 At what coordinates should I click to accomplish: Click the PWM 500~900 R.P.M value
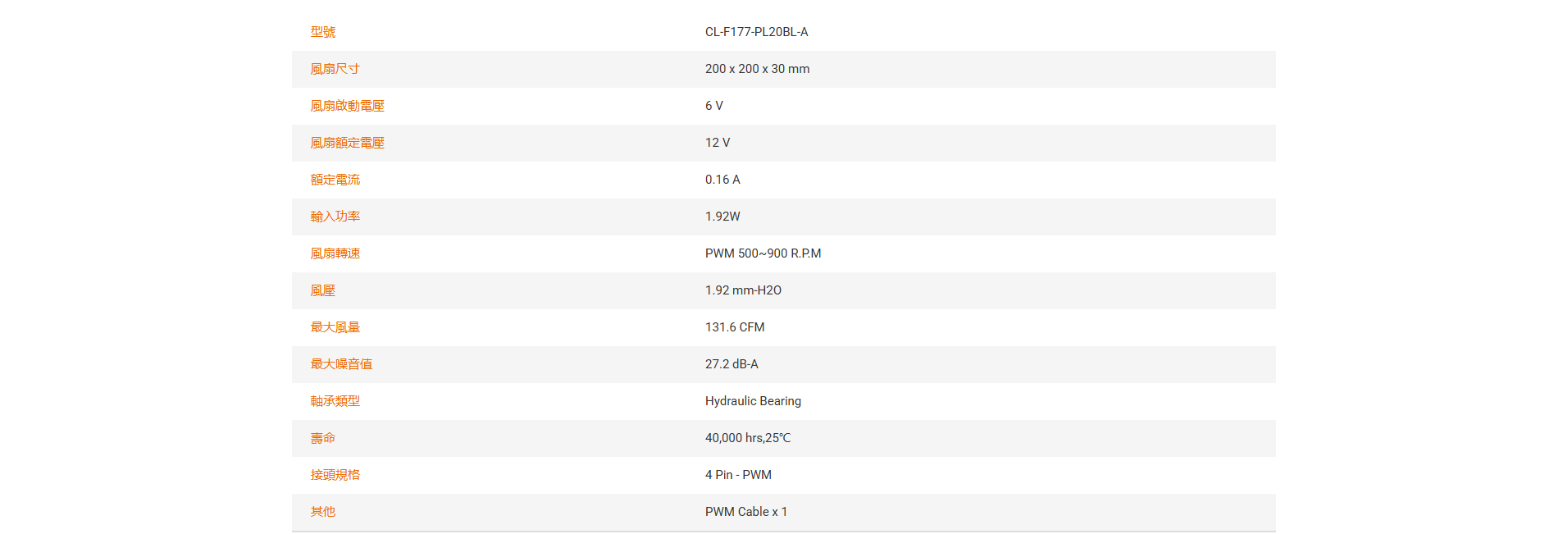pyautogui.click(x=763, y=253)
